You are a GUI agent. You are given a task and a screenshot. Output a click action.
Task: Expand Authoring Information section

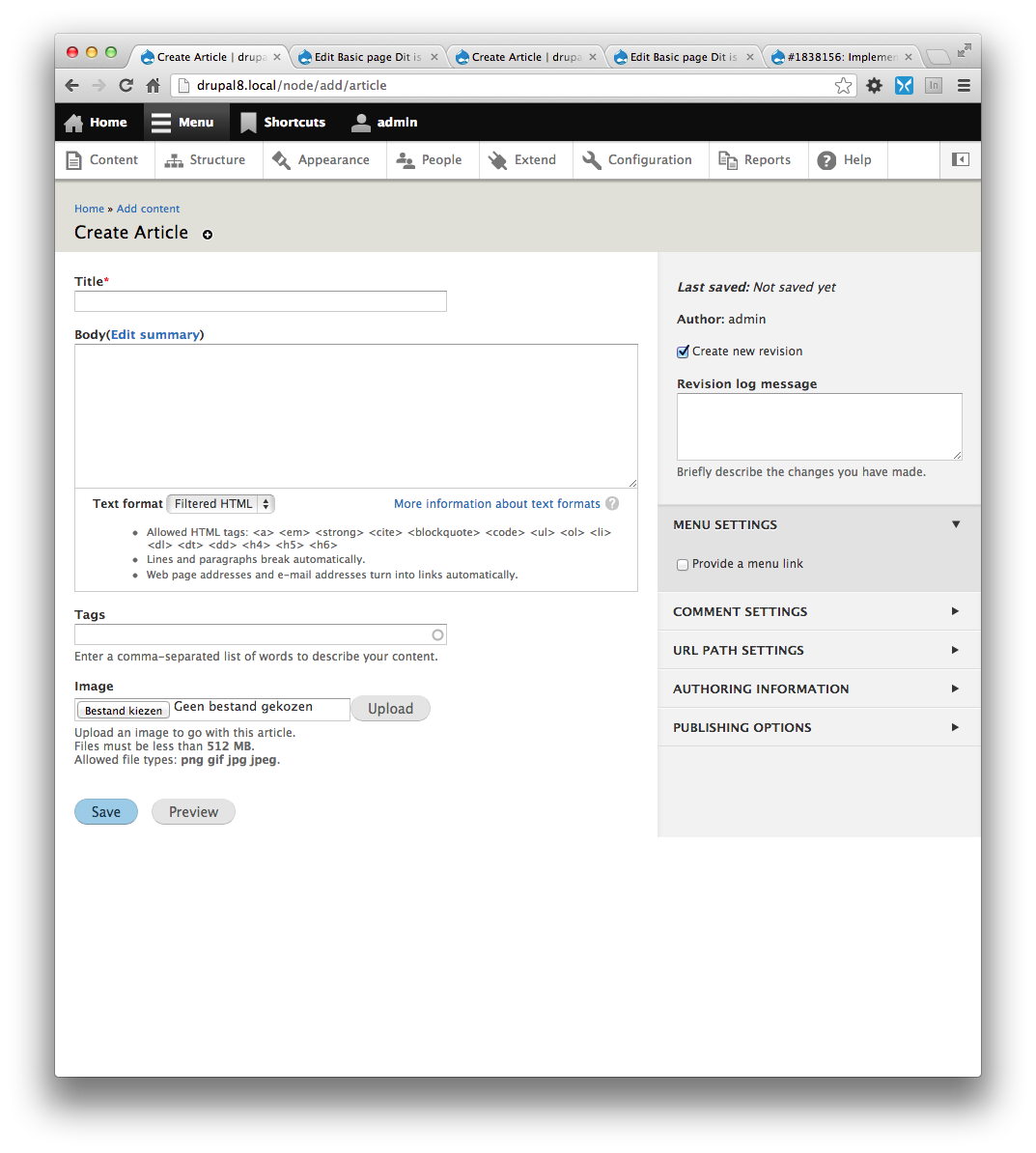(x=819, y=689)
